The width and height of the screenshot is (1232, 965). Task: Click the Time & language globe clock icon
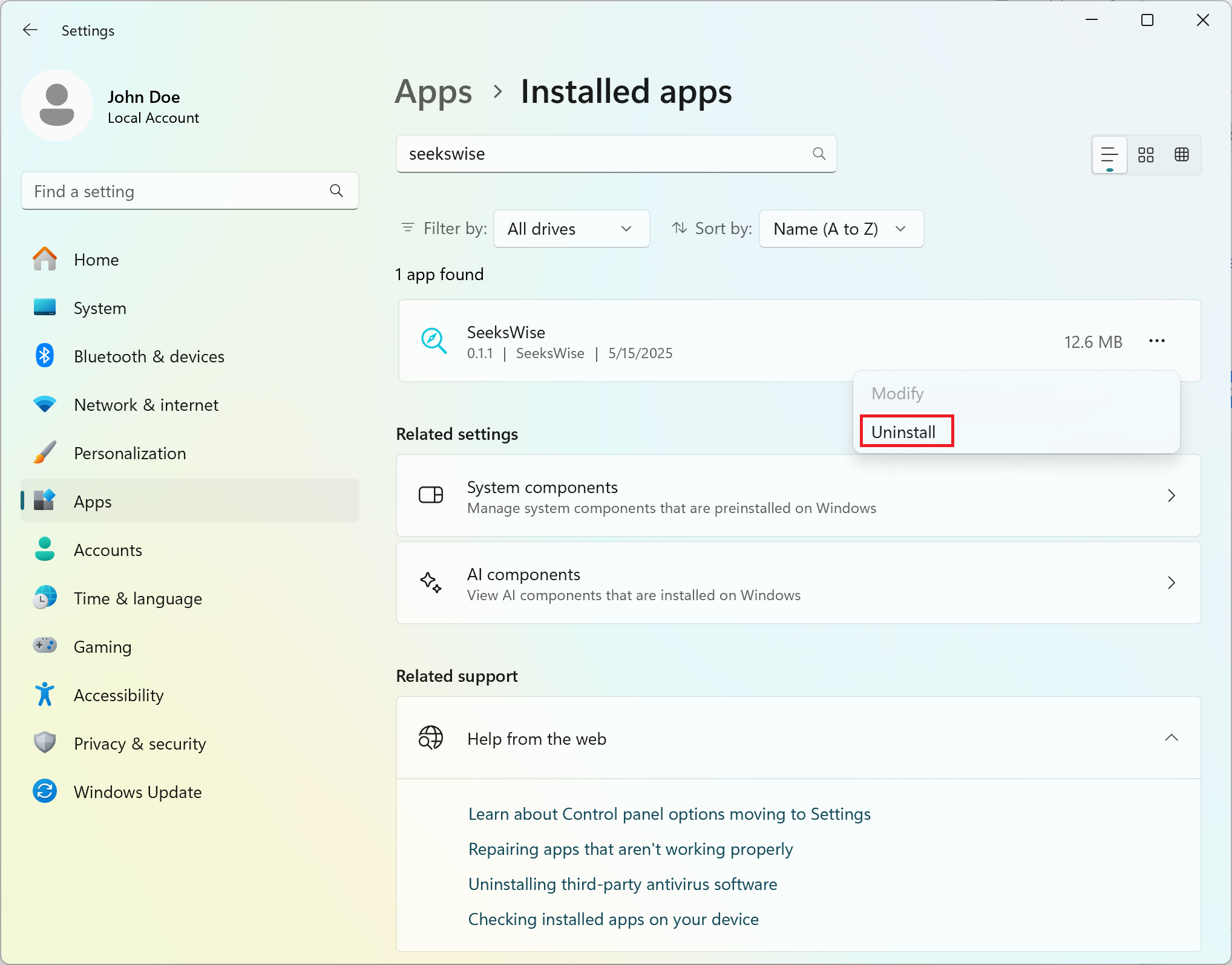[x=45, y=598]
